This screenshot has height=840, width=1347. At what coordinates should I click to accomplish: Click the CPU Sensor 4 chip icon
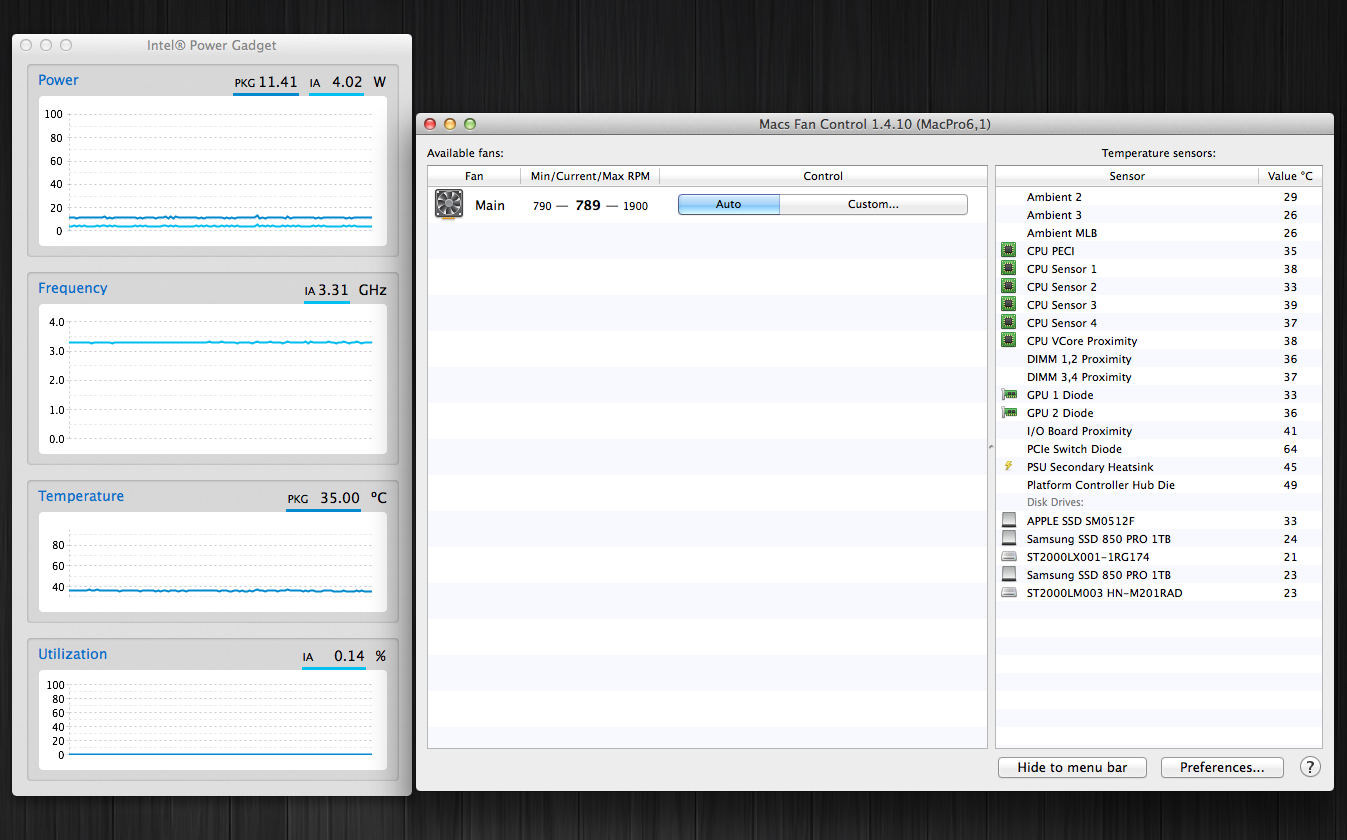tap(1008, 323)
